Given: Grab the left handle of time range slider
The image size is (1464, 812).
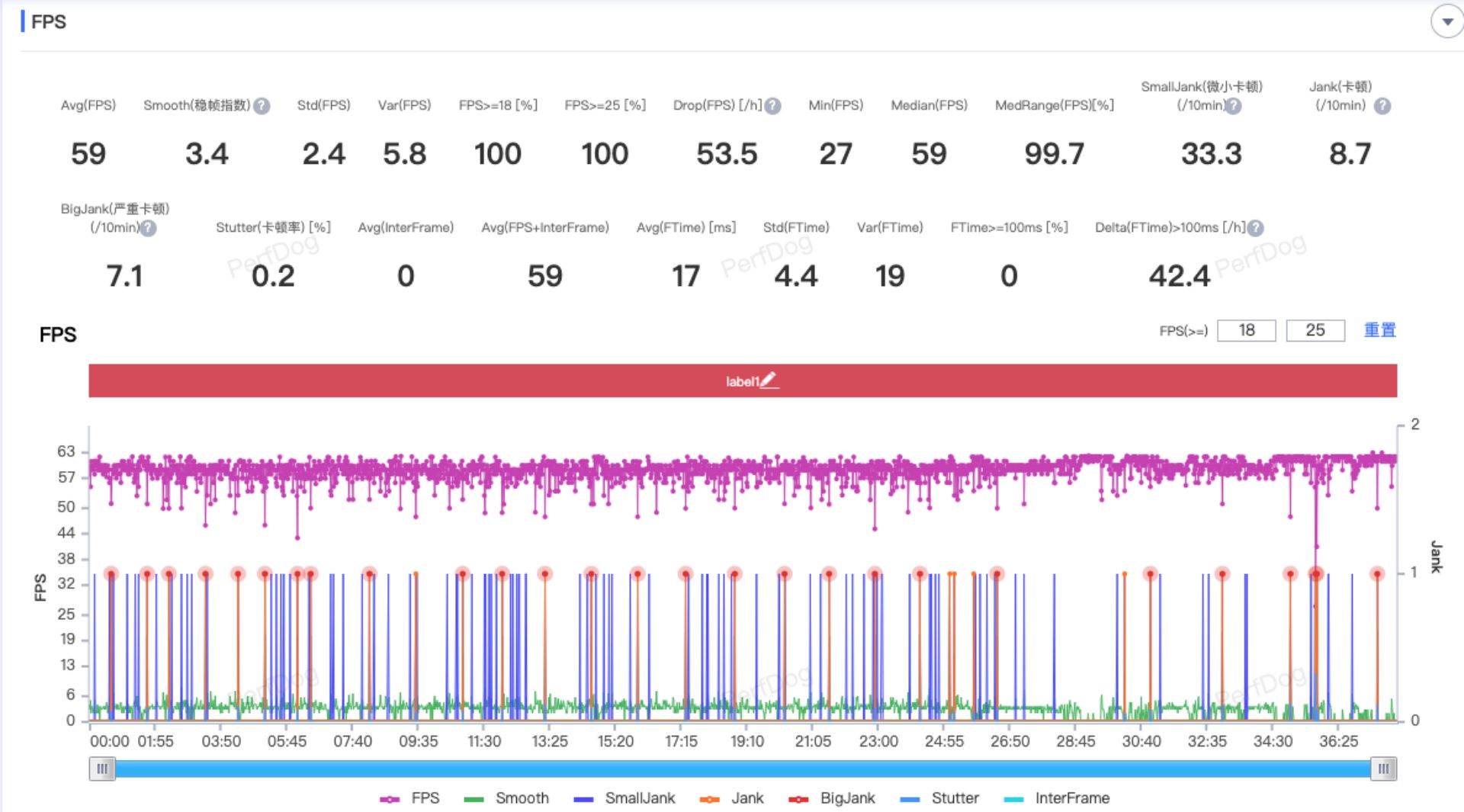Looking at the screenshot, I should (102, 769).
